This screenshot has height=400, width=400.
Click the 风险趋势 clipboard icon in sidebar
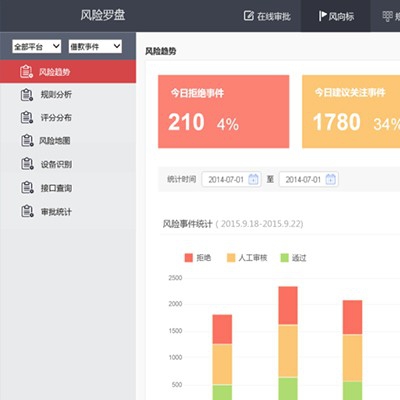click(26, 71)
